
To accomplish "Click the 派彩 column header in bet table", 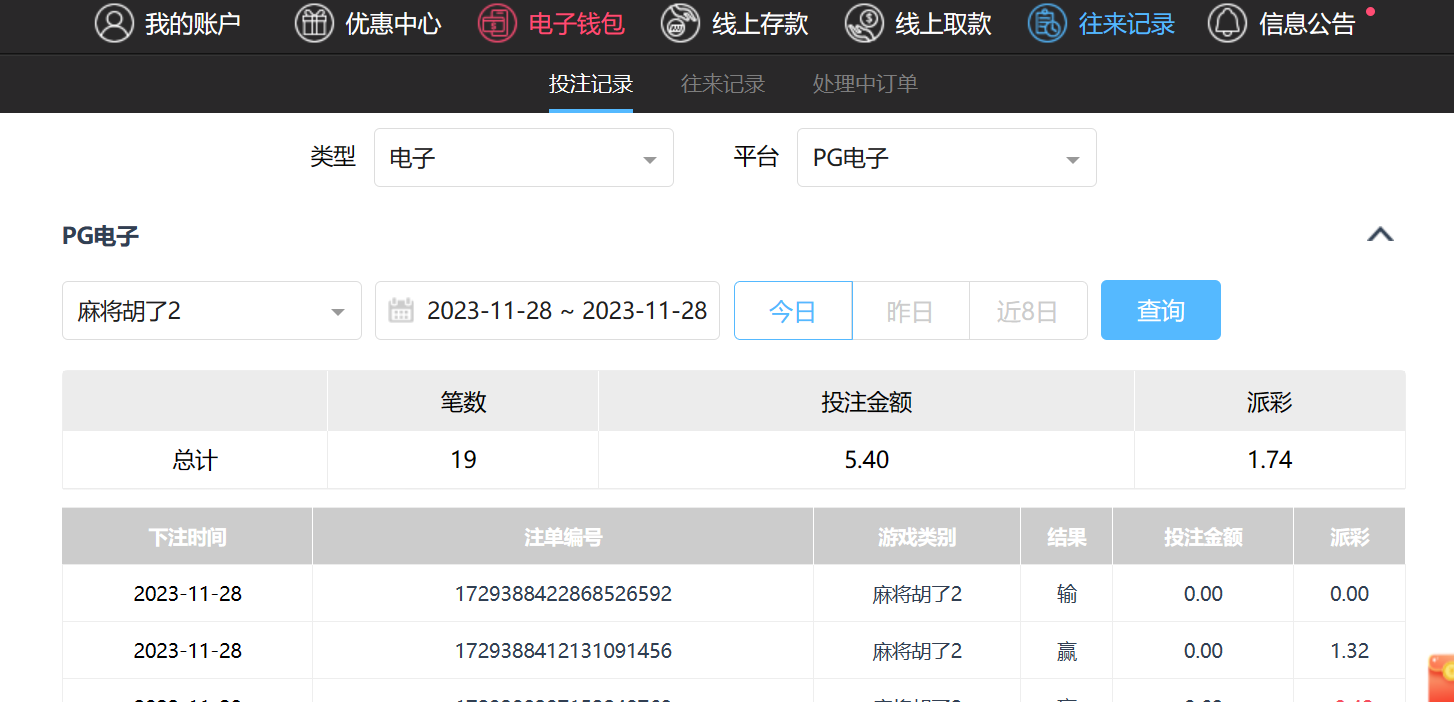I will click(1350, 537).
